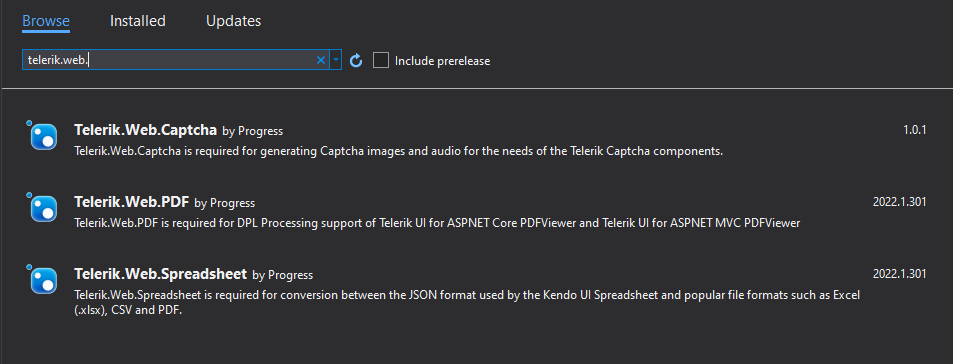Click version 2022.1.301 of Telerik.Web.Spreadsheet

pos(900,273)
